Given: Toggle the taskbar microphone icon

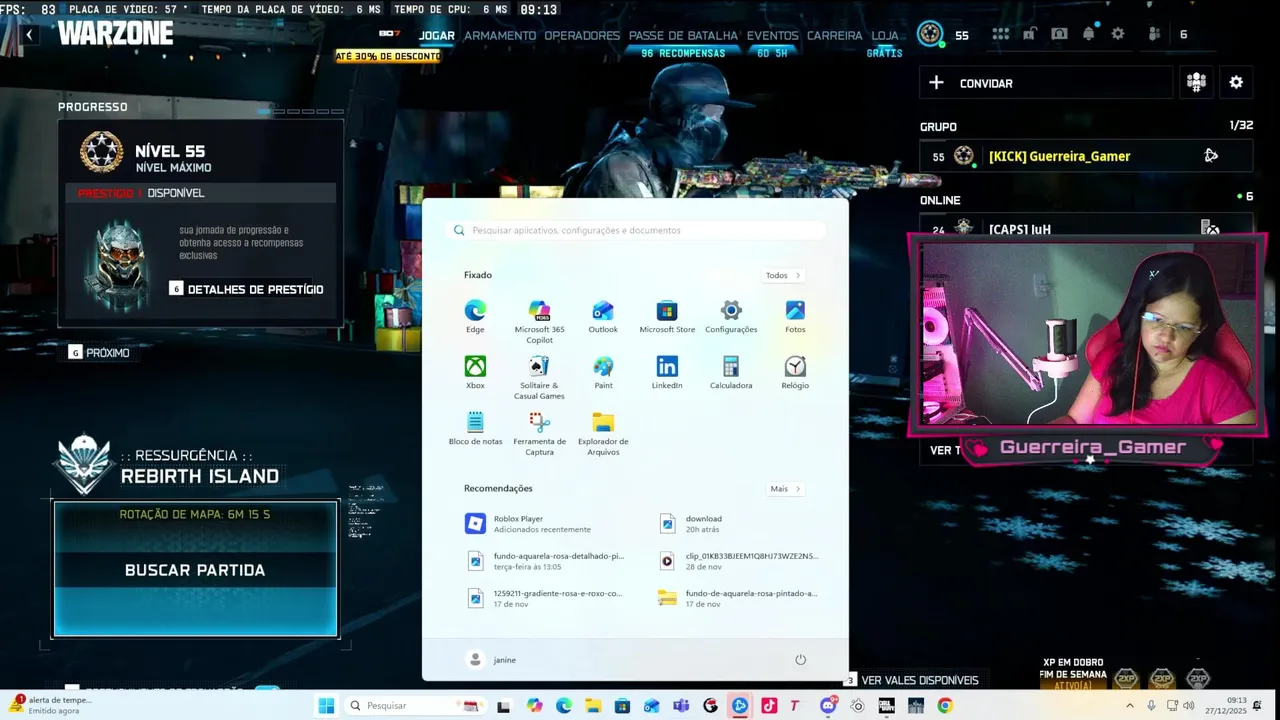Looking at the screenshot, I should click(1151, 706).
